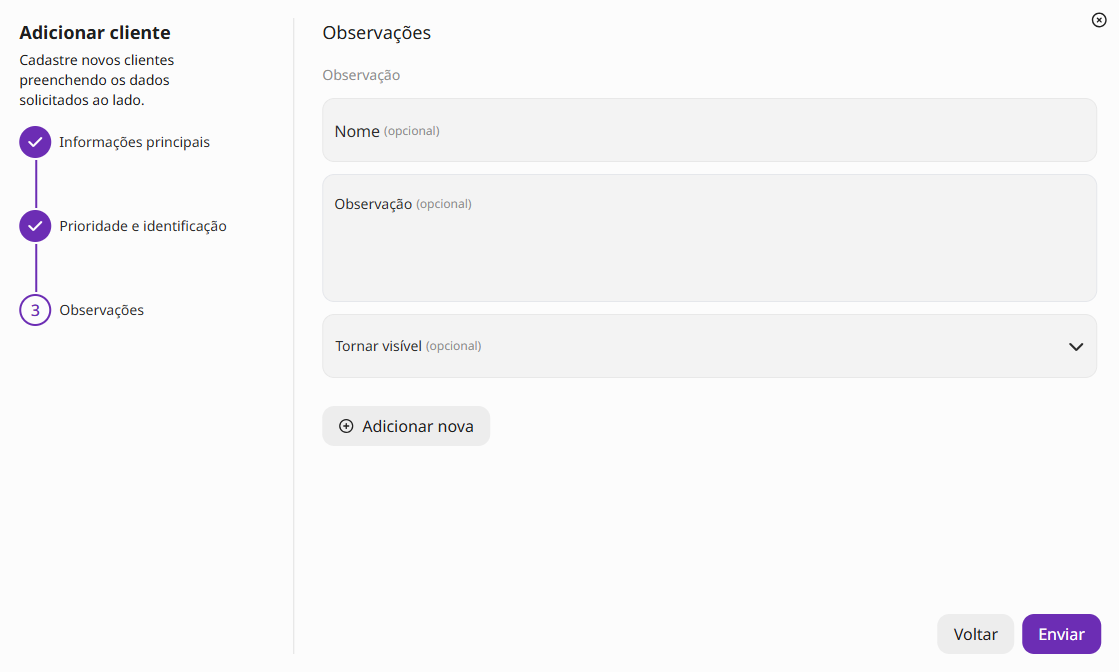The width and height of the screenshot is (1119, 672).
Task: Click the Cadastre novos clientes description text
Action: tap(96, 80)
